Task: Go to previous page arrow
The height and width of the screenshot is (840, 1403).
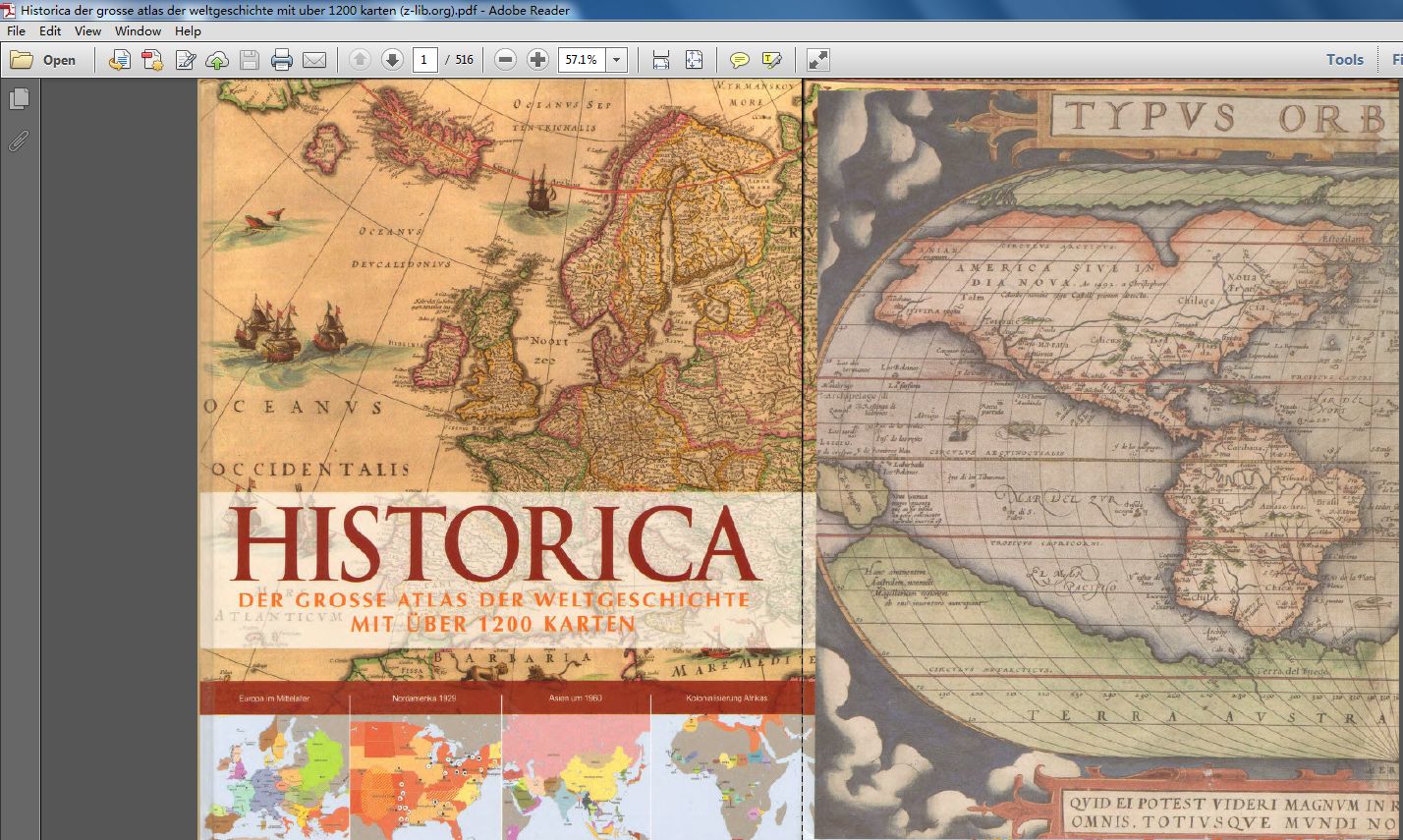Action: point(361,60)
